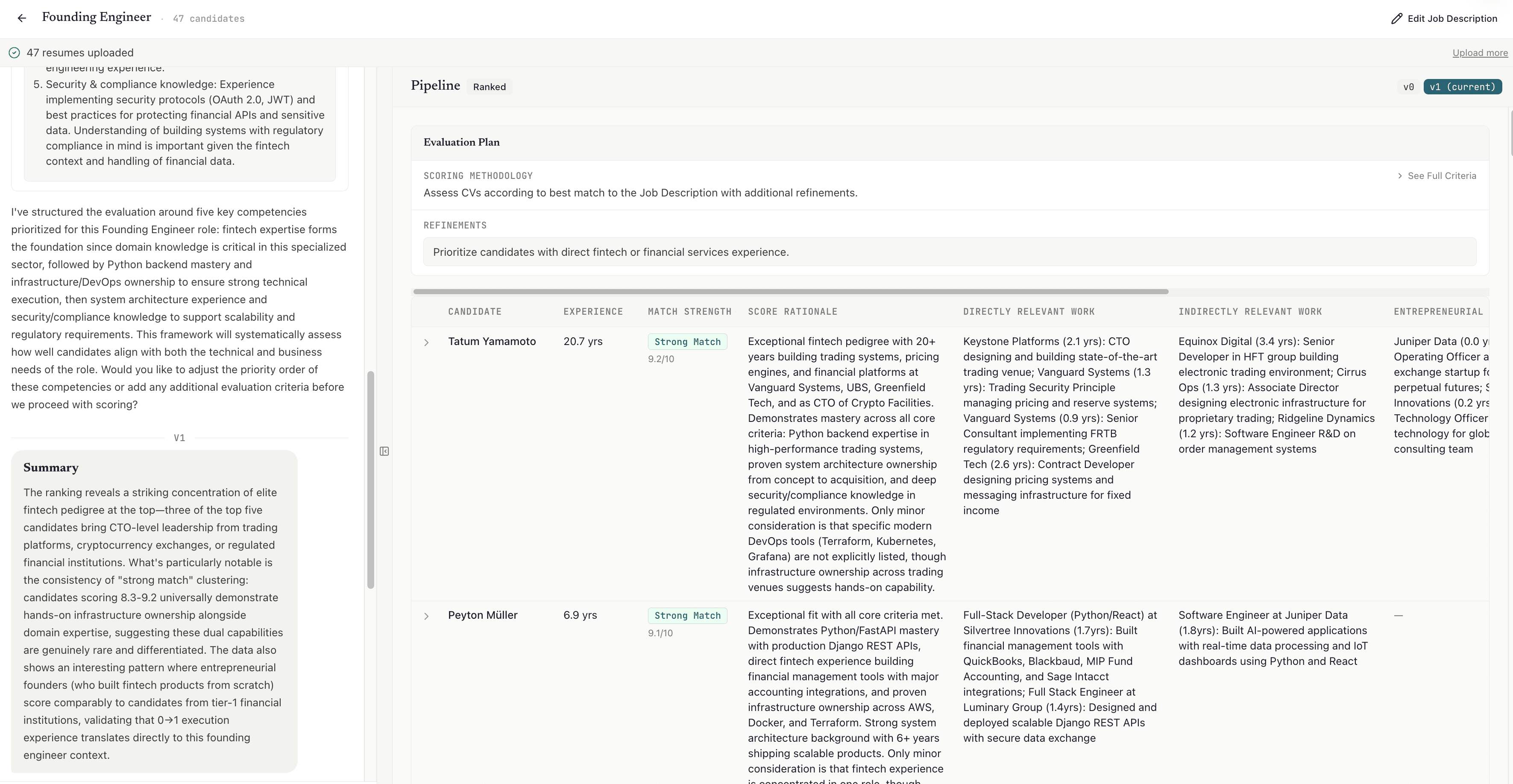Click Tatum Yamamoto's Strong Match badge
Screen dimensions: 1513x784
point(687,341)
